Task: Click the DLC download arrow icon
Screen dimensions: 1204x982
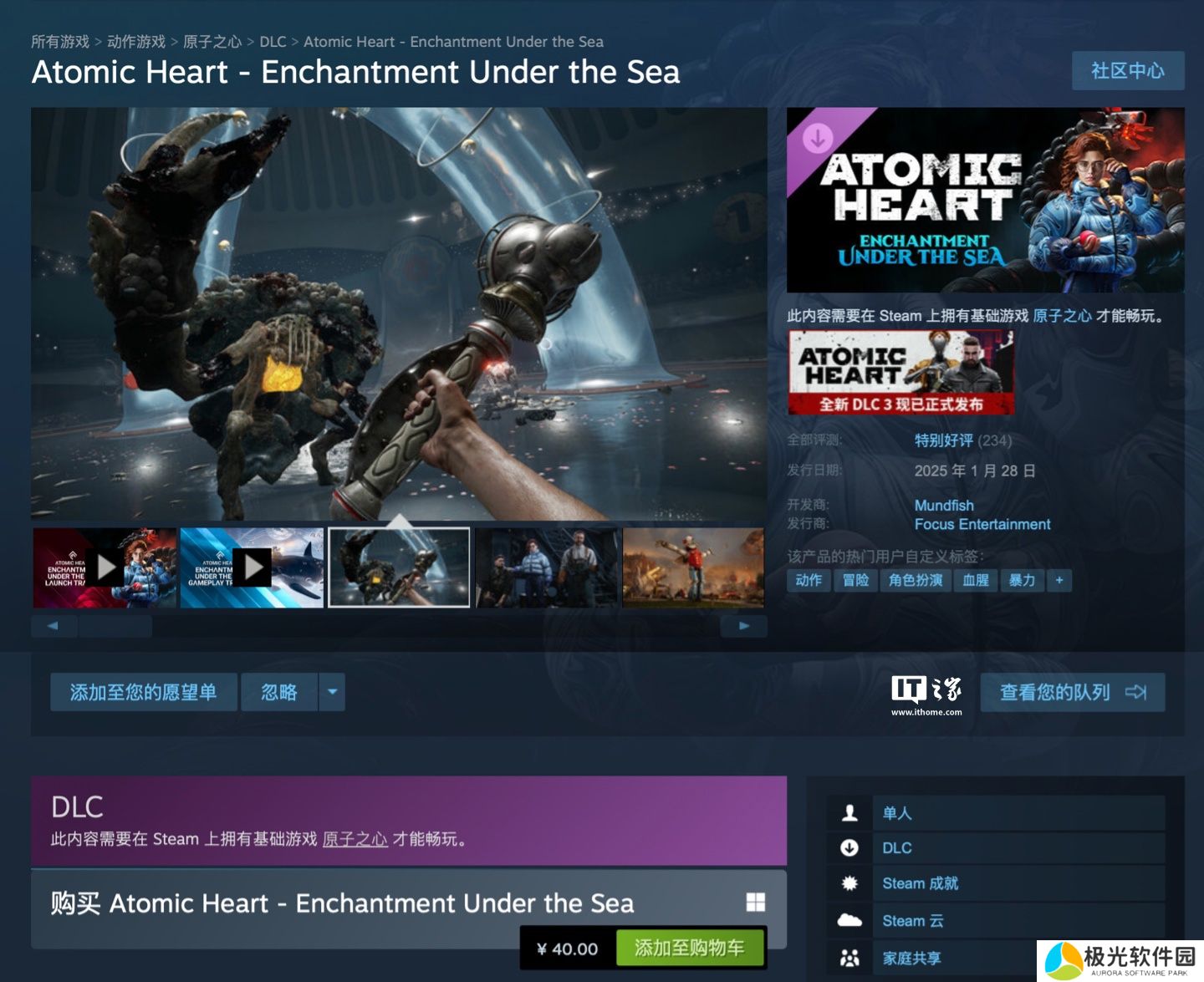Action: point(849,847)
